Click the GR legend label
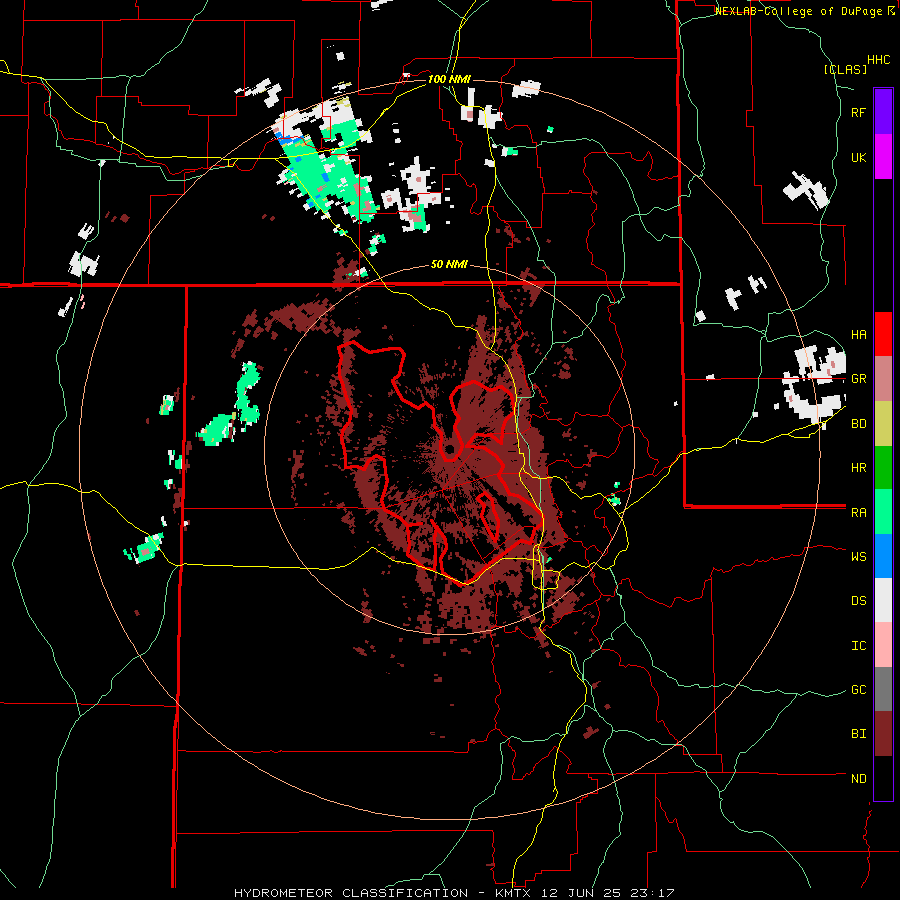Viewport: 900px width, 900px height. click(x=858, y=379)
